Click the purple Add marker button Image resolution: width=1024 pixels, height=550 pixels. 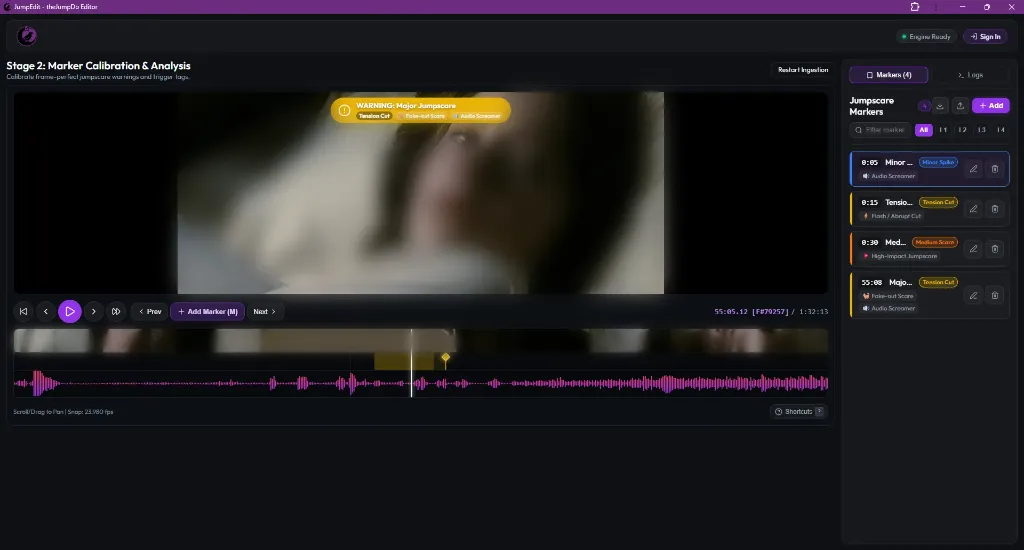[x=991, y=106]
